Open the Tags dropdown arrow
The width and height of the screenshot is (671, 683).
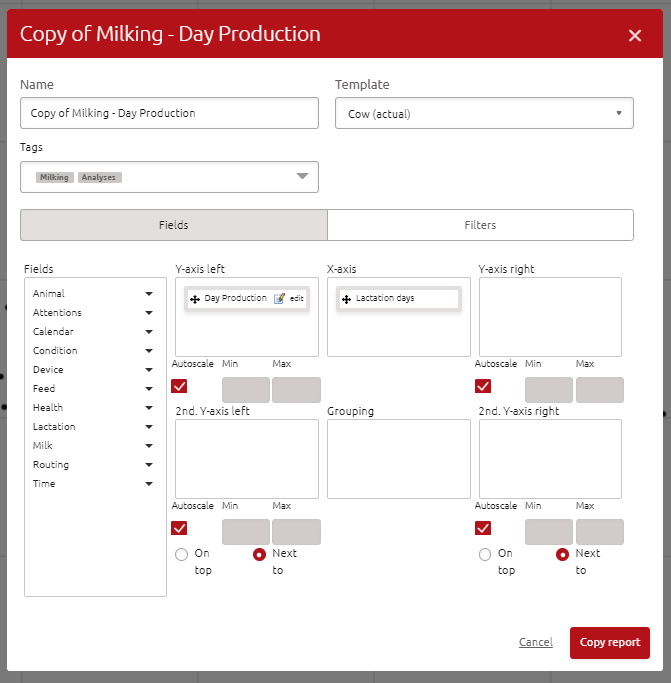click(302, 176)
